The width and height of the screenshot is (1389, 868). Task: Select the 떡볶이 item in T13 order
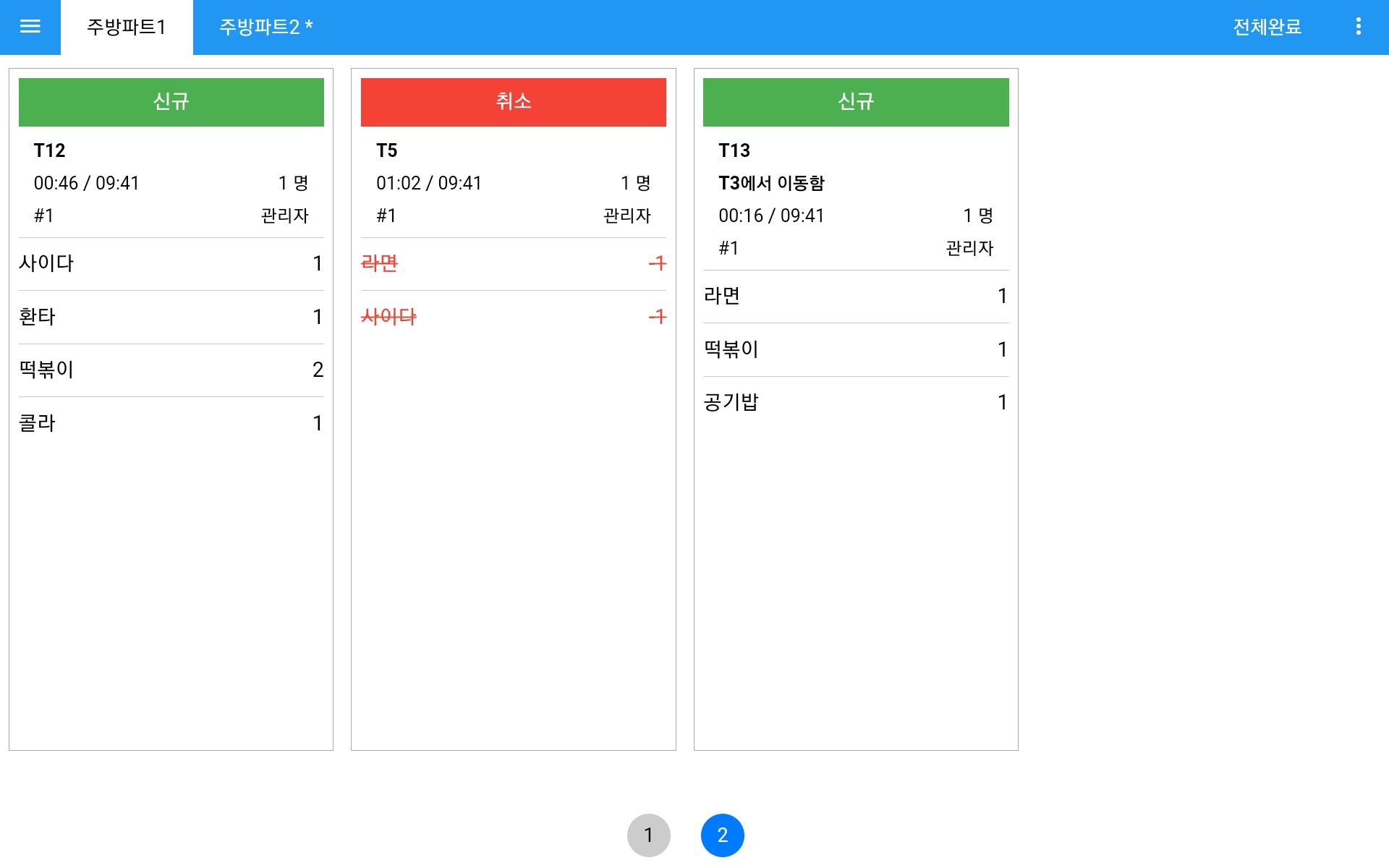coord(856,350)
